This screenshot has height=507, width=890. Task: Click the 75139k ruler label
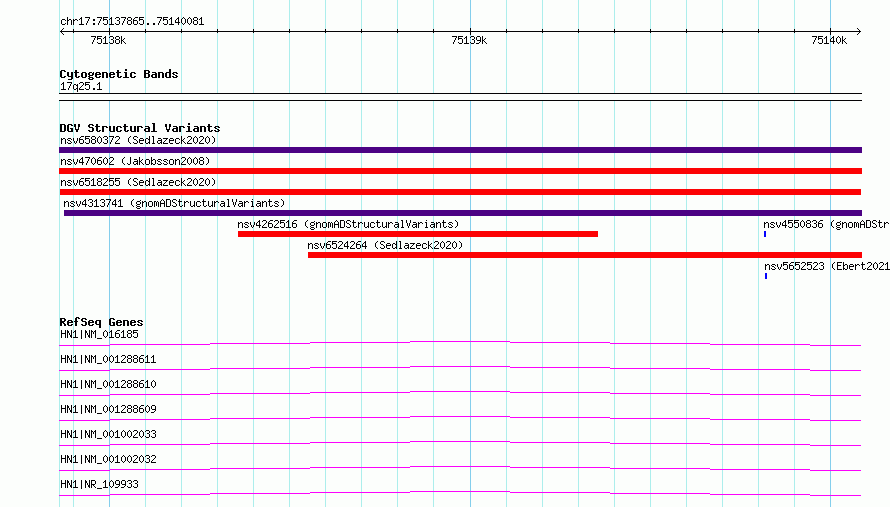(469, 40)
